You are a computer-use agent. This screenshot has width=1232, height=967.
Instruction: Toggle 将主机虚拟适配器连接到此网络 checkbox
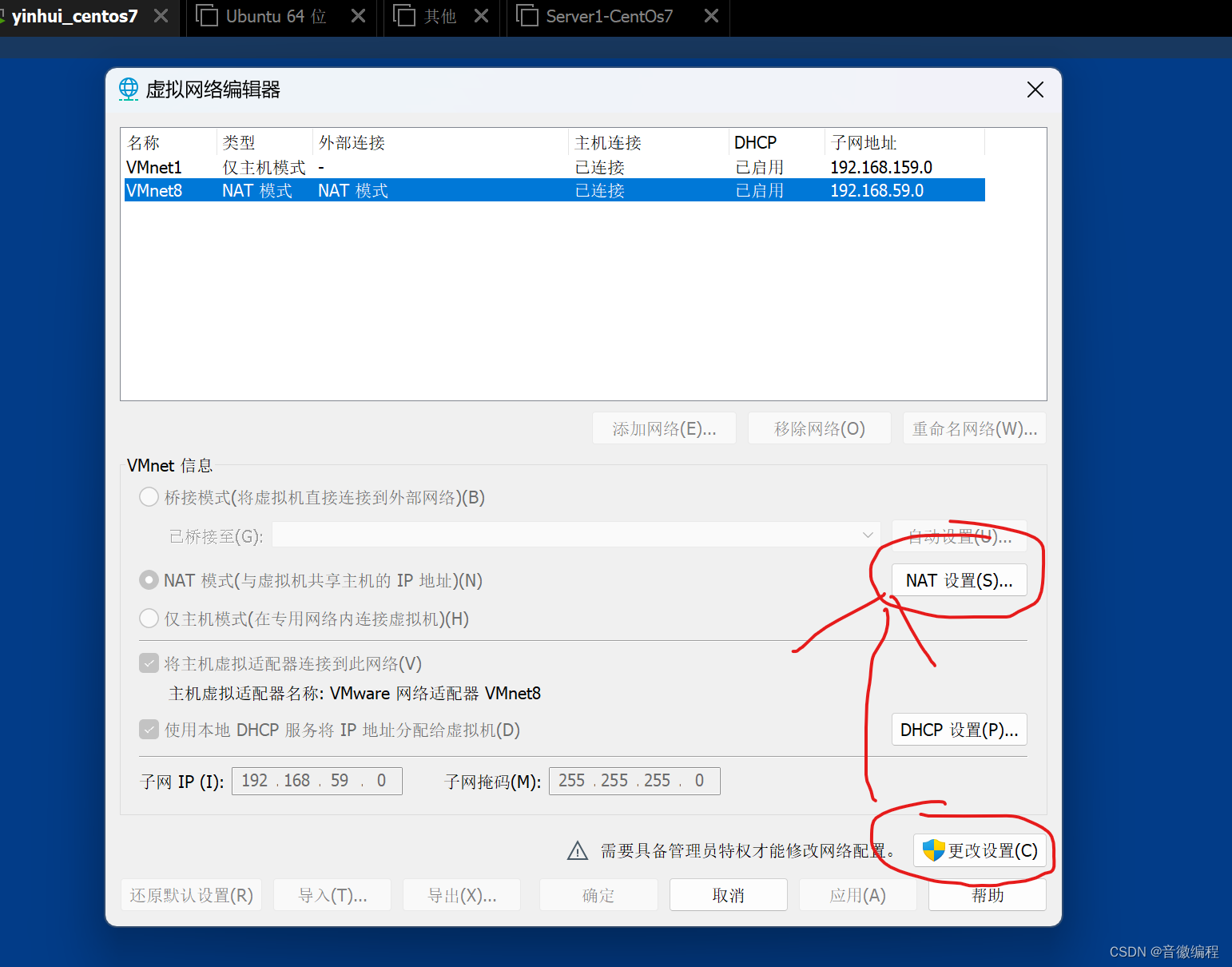[x=149, y=663]
